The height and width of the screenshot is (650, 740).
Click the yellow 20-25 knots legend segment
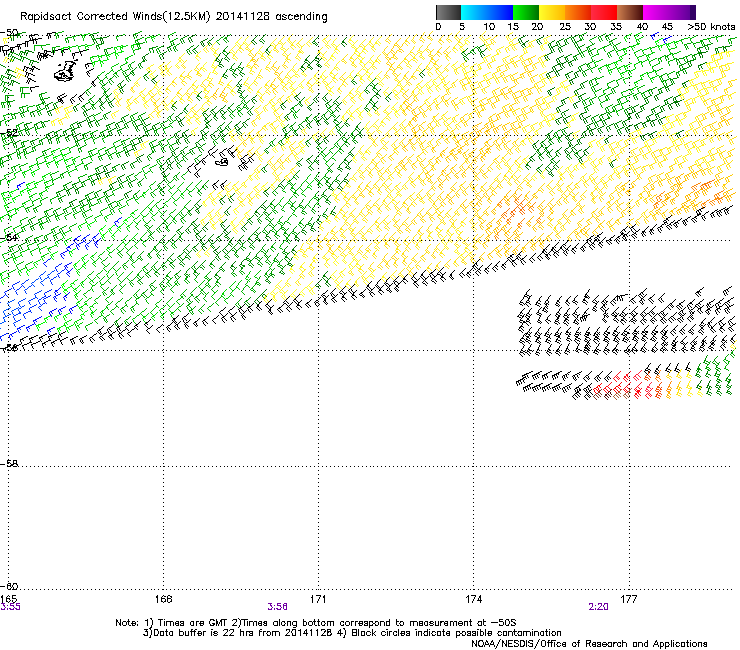[x=552, y=12]
